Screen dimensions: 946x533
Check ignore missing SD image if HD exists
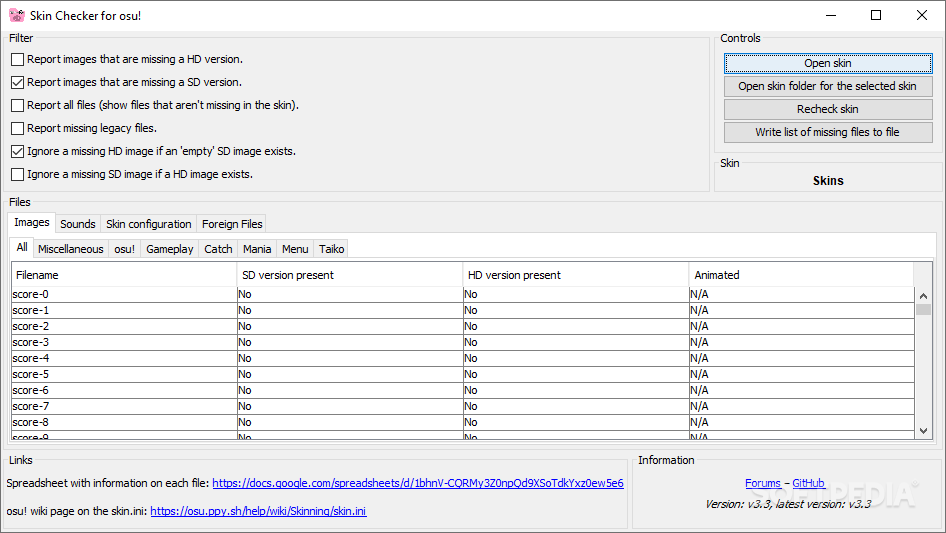click(x=17, y=174)
